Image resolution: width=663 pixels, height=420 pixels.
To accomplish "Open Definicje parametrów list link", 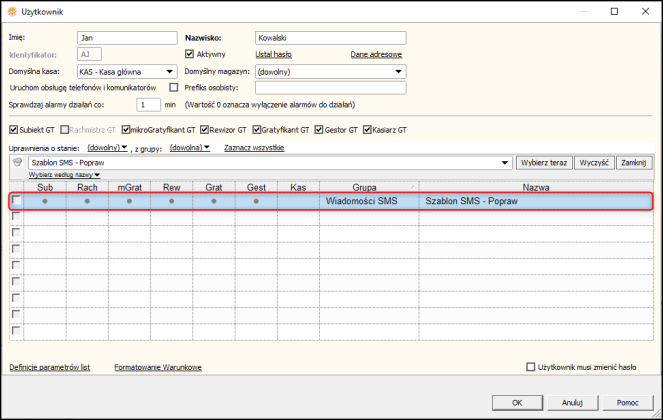I will 50,367.
